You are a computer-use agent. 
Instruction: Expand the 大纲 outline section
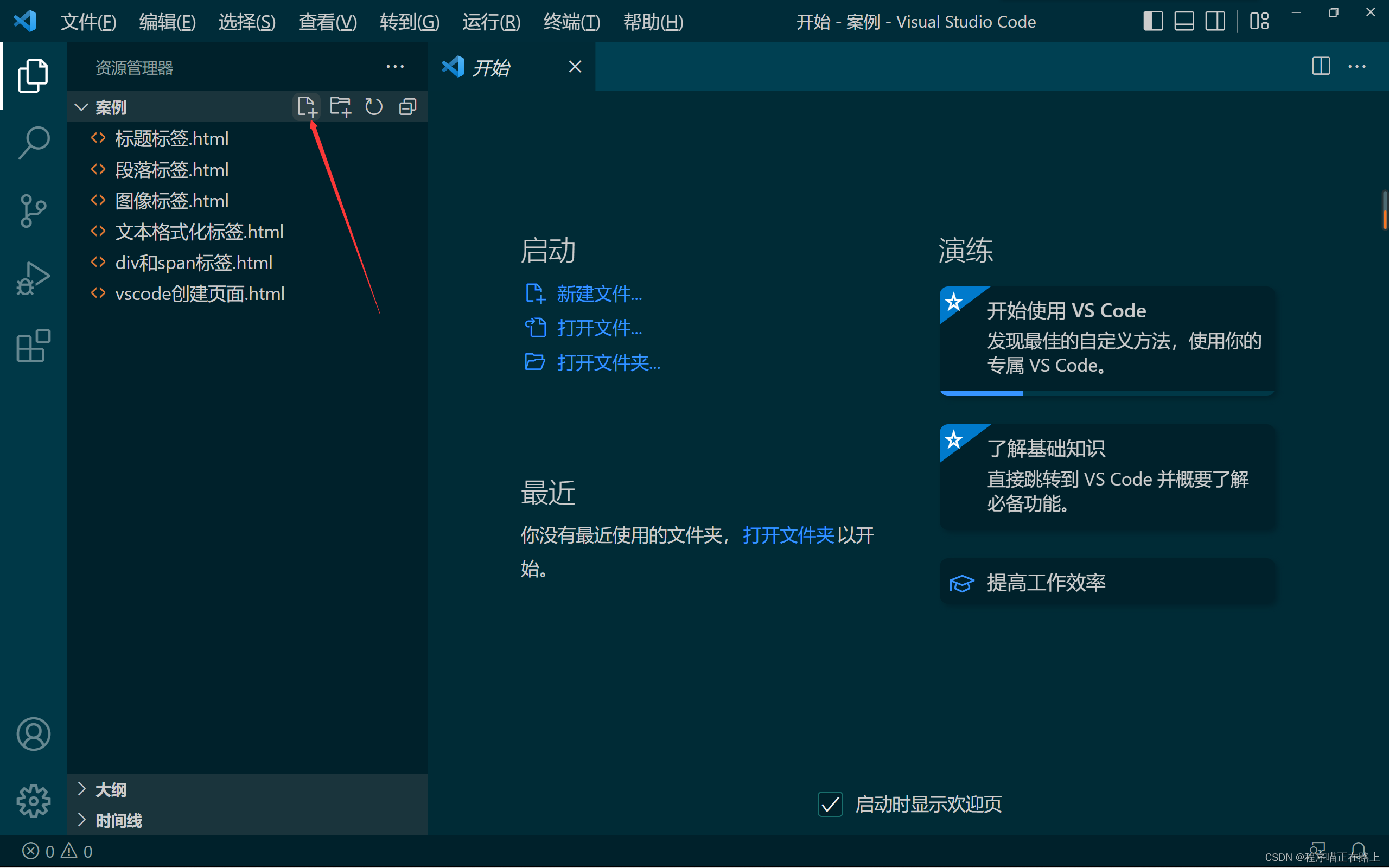(247, 789)
